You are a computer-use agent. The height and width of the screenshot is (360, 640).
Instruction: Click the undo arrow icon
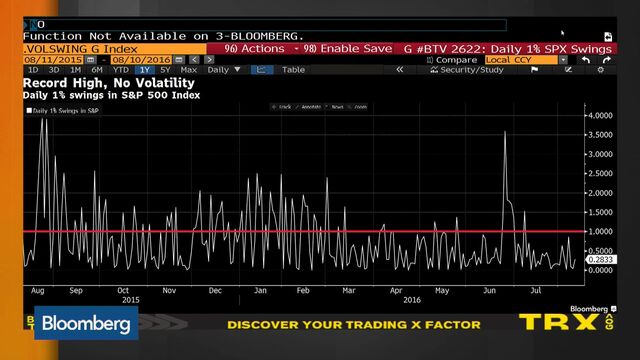coord(586,60)
